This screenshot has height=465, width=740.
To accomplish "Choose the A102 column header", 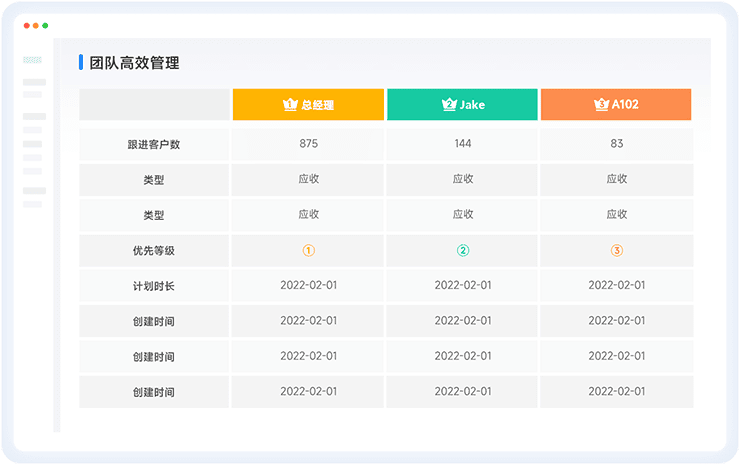I will click(x=616, y=105).
